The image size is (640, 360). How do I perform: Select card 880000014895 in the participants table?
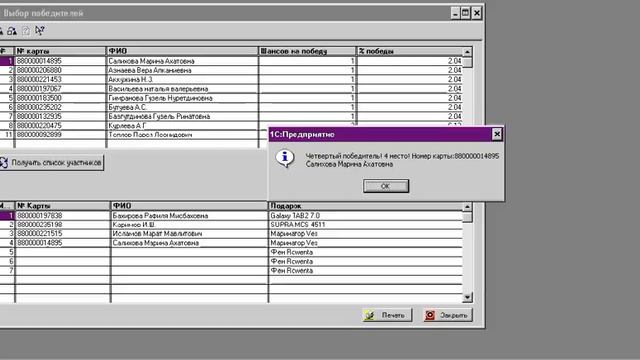60,61
